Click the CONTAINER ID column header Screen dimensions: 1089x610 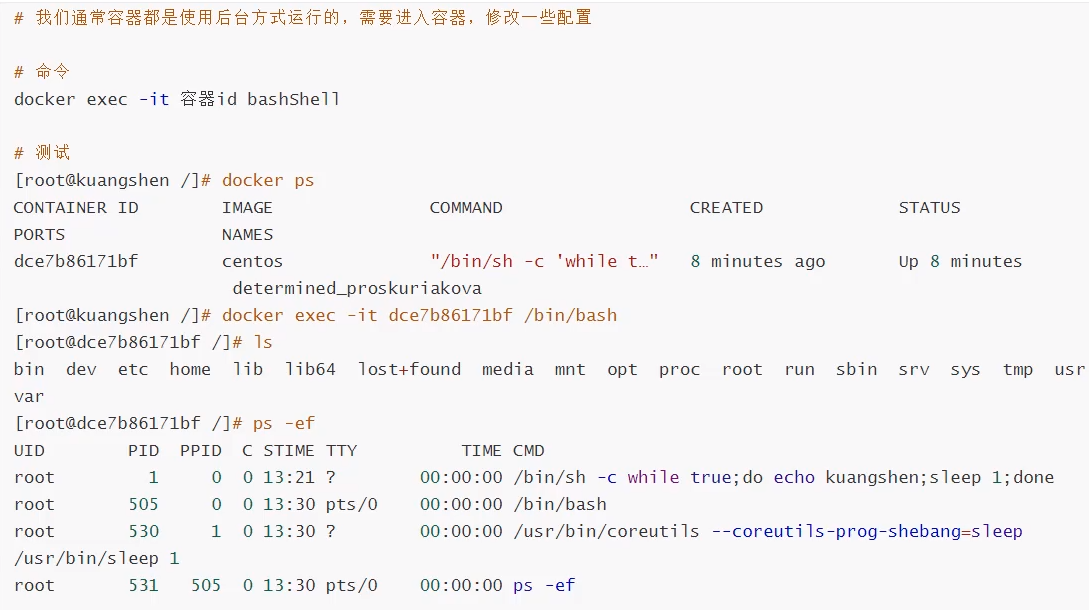click(x=76, y=208)
